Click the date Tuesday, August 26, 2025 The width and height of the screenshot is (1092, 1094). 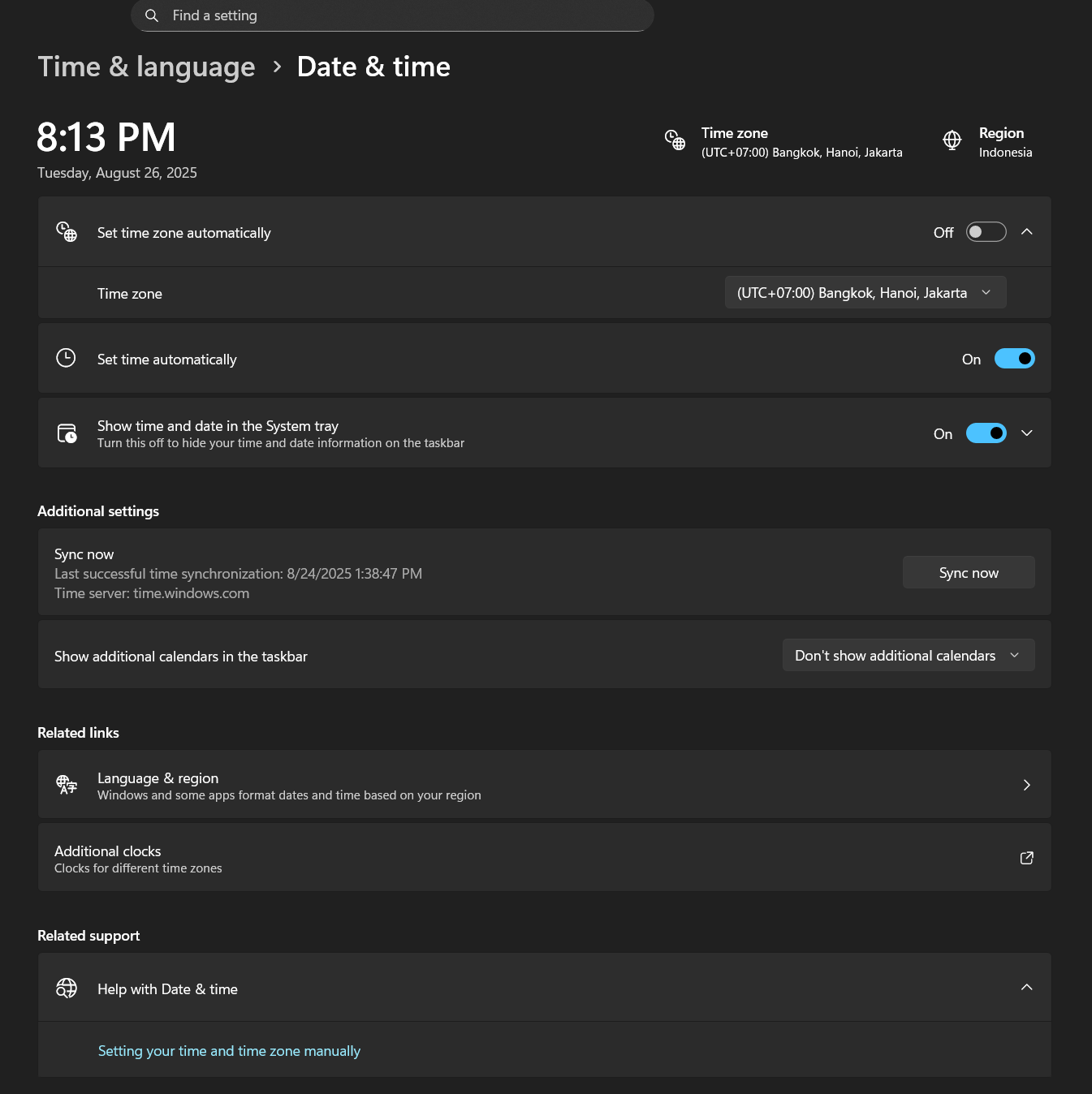tap(117, 173)
